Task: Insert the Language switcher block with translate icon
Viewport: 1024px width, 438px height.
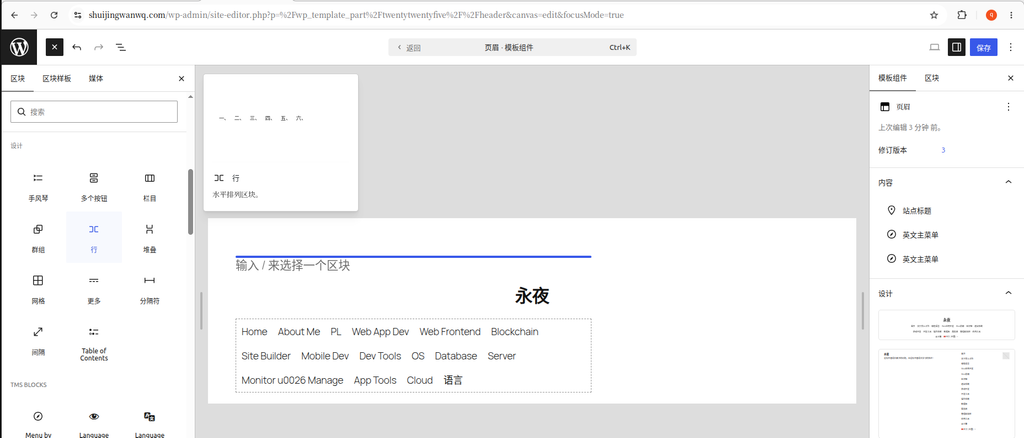Action: click(x=150, y=424)
